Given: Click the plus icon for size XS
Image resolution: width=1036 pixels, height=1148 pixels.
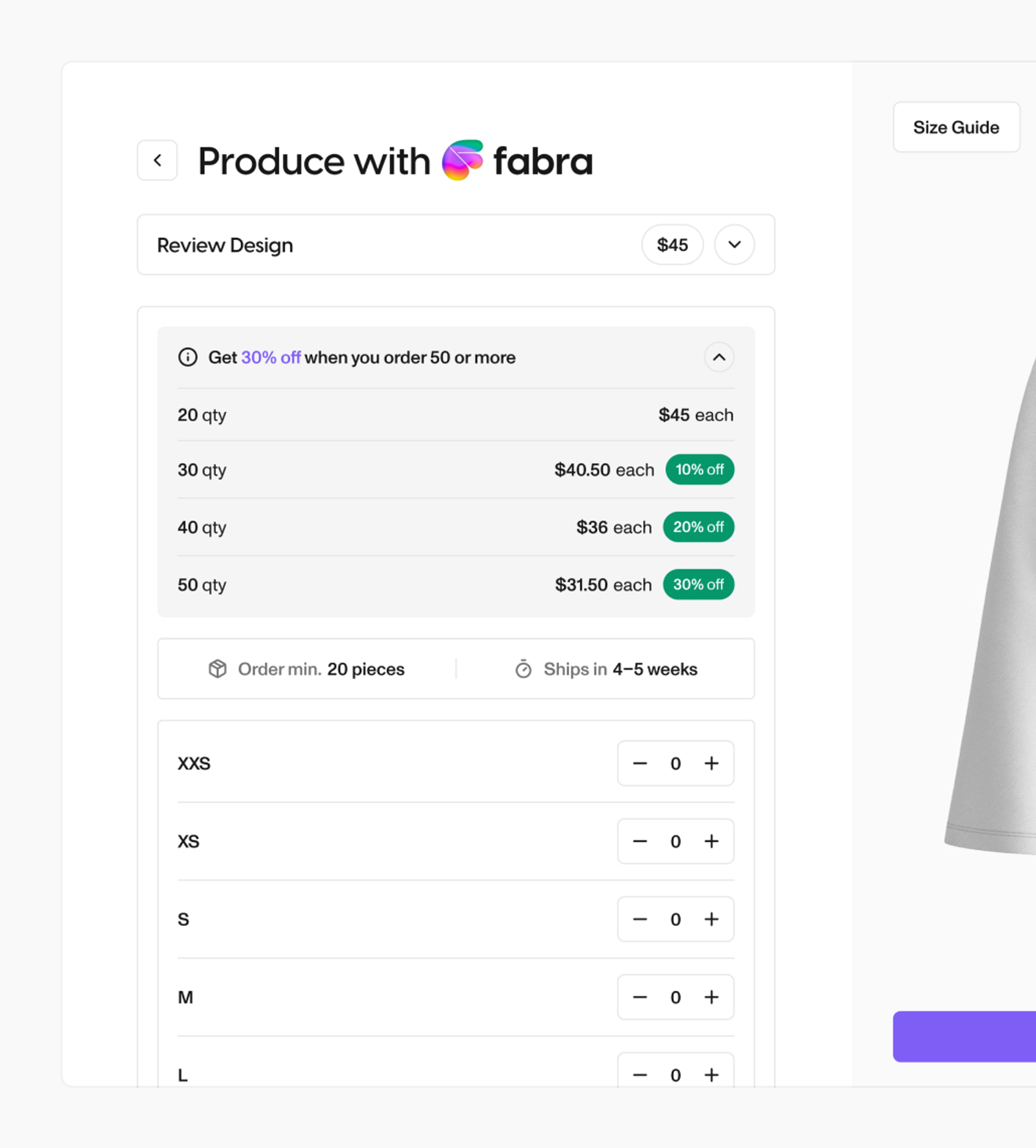Looking at the screenshot, I should tap(711, 841).
